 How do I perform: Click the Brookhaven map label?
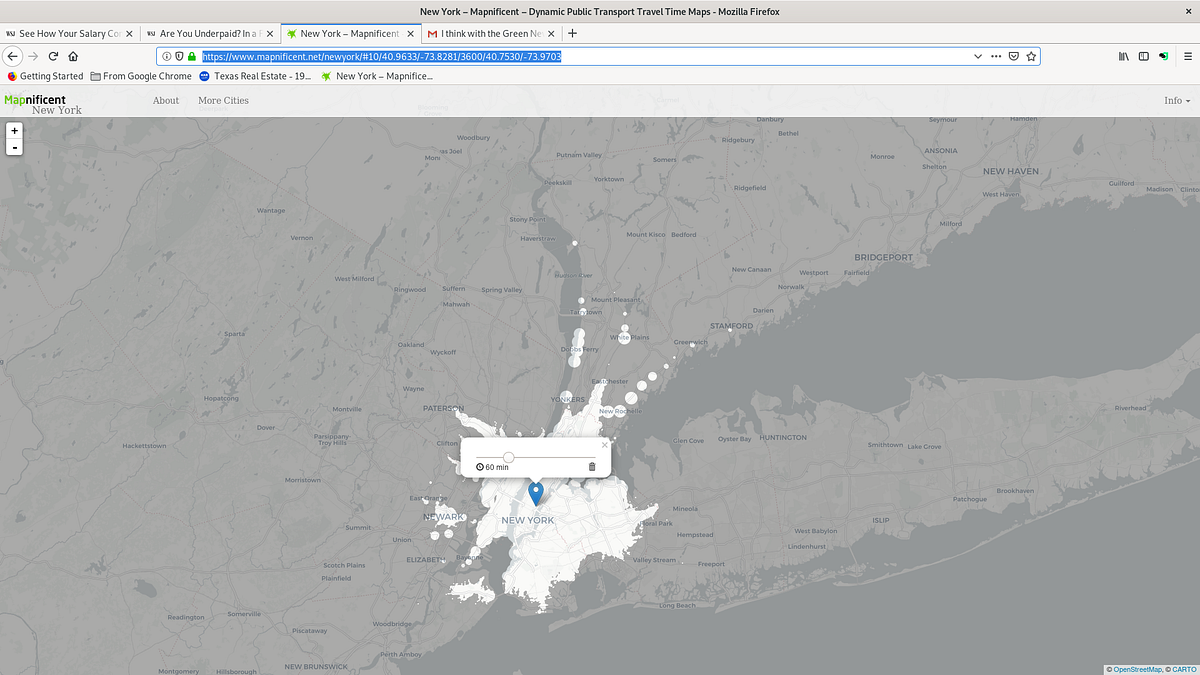[1014, 490]
